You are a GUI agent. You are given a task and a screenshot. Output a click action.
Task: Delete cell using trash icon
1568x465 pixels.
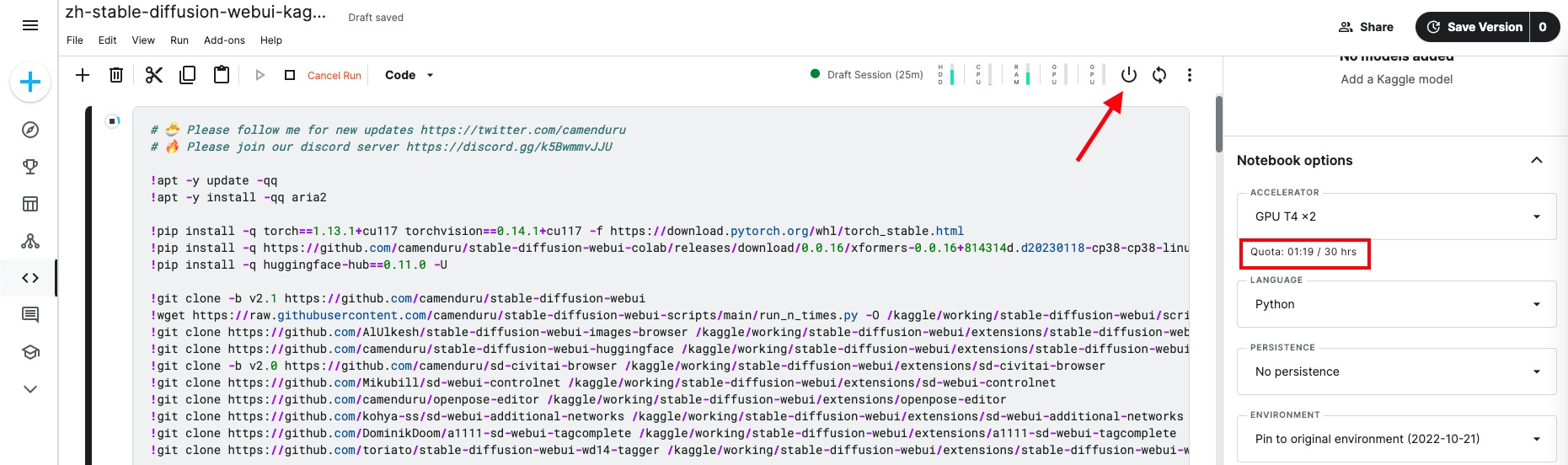tap(116, 75)
